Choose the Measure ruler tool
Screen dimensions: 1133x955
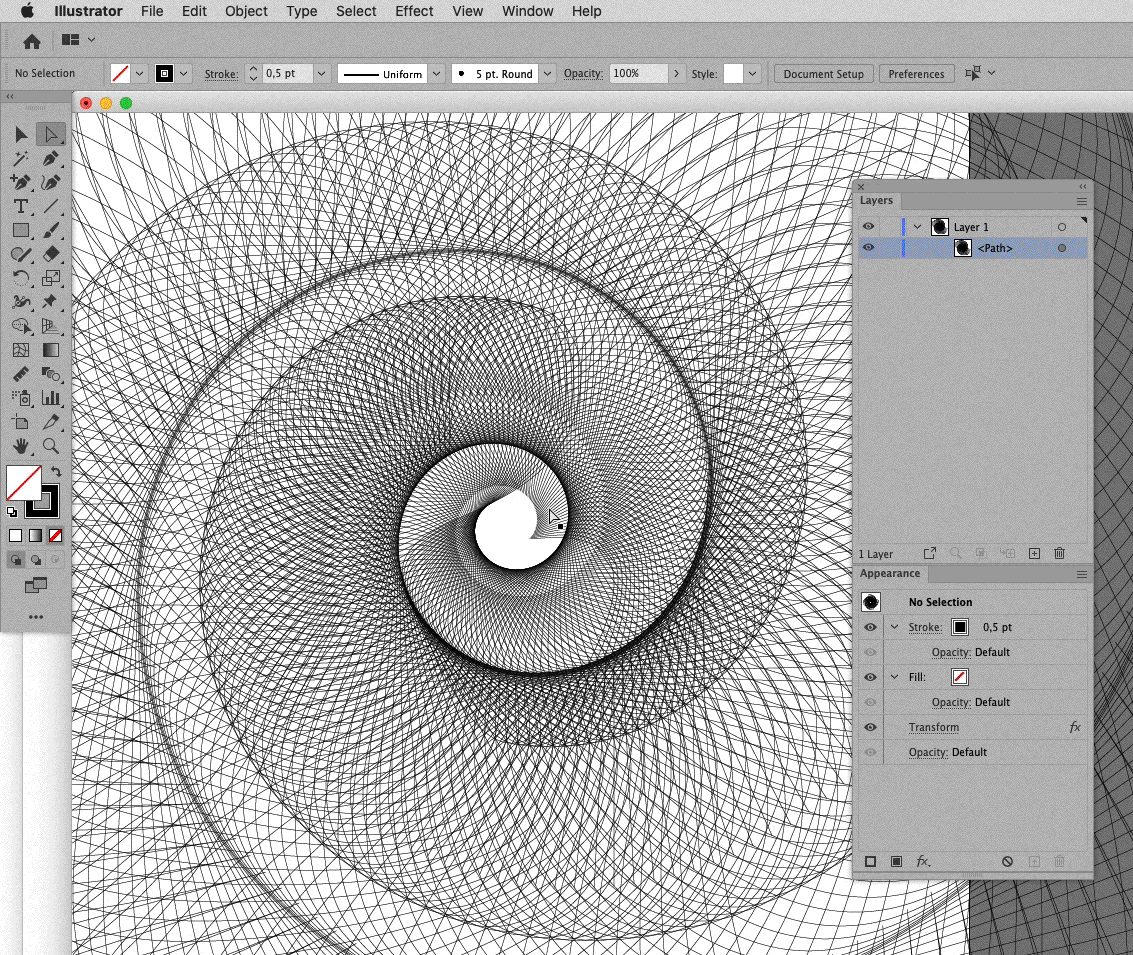click(x=21, y=374)
